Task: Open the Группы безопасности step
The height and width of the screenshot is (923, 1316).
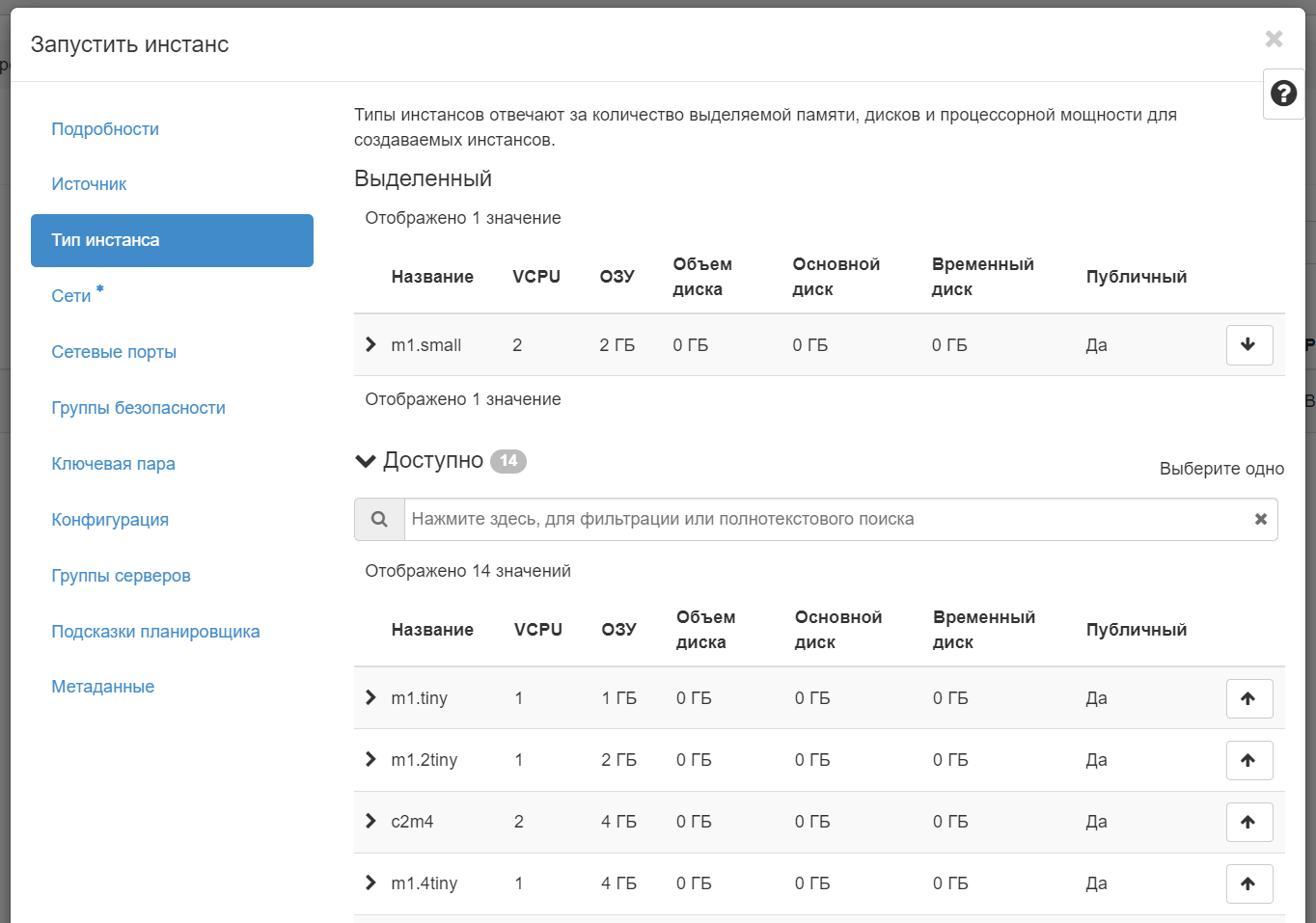Action: pos(138,407)
